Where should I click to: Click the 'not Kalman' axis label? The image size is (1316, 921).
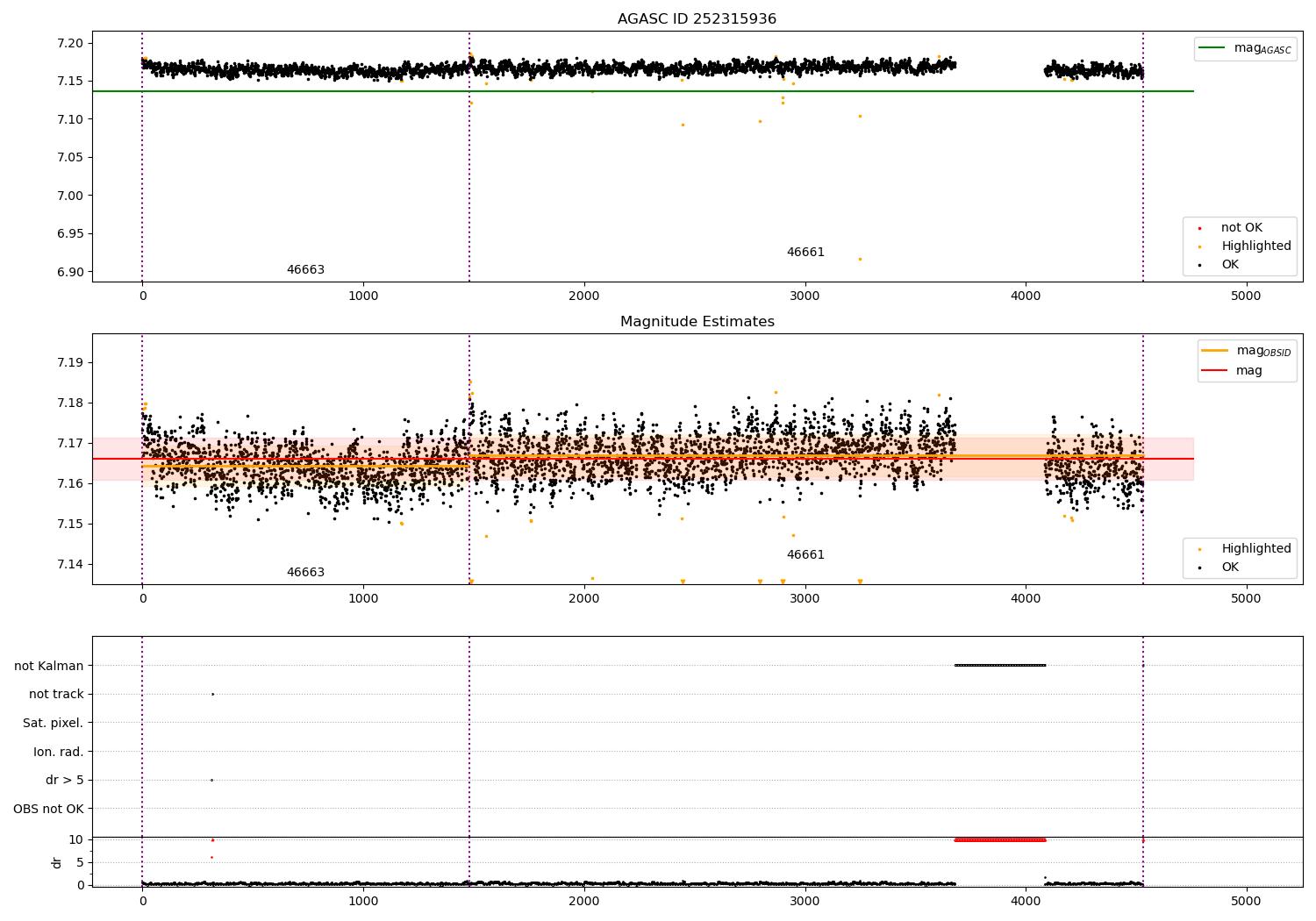click(49, 666)
